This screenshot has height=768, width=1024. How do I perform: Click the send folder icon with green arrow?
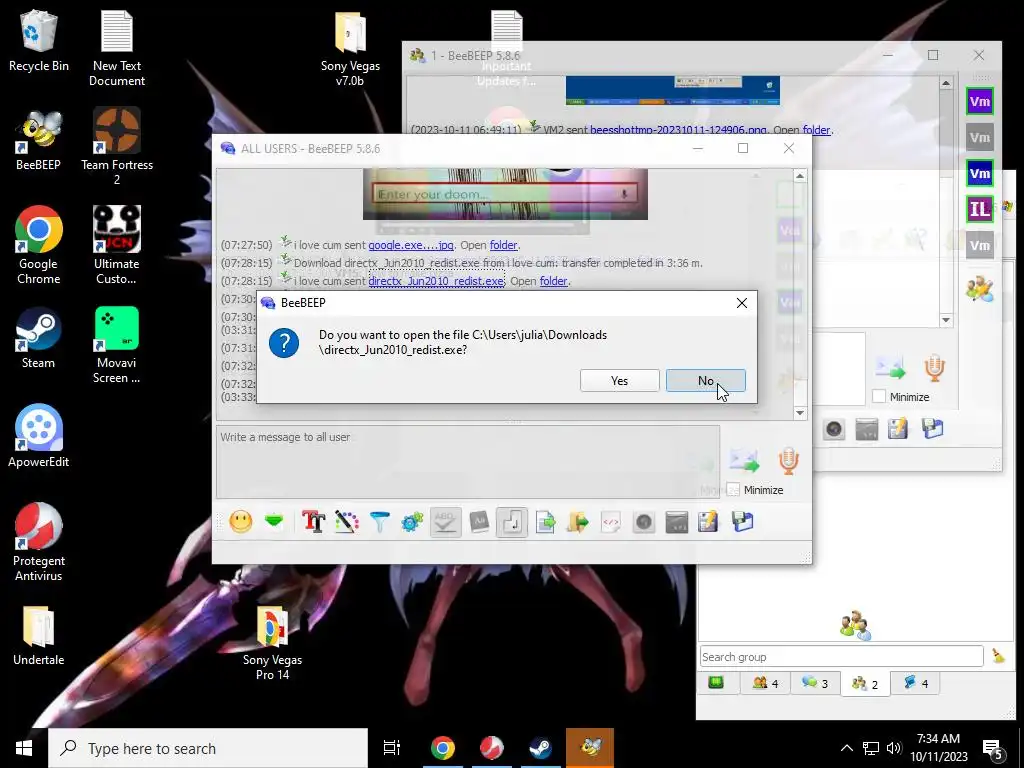pos(578,522)
